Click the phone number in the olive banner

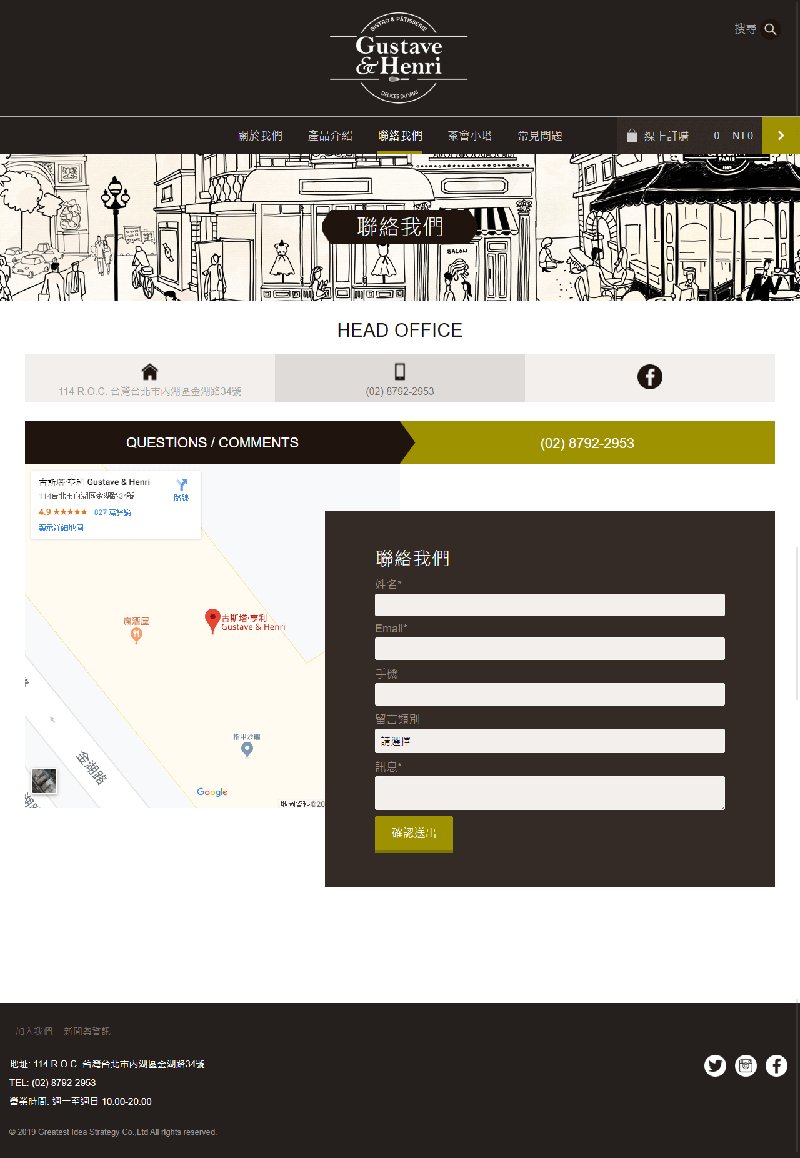pos(587,443)
